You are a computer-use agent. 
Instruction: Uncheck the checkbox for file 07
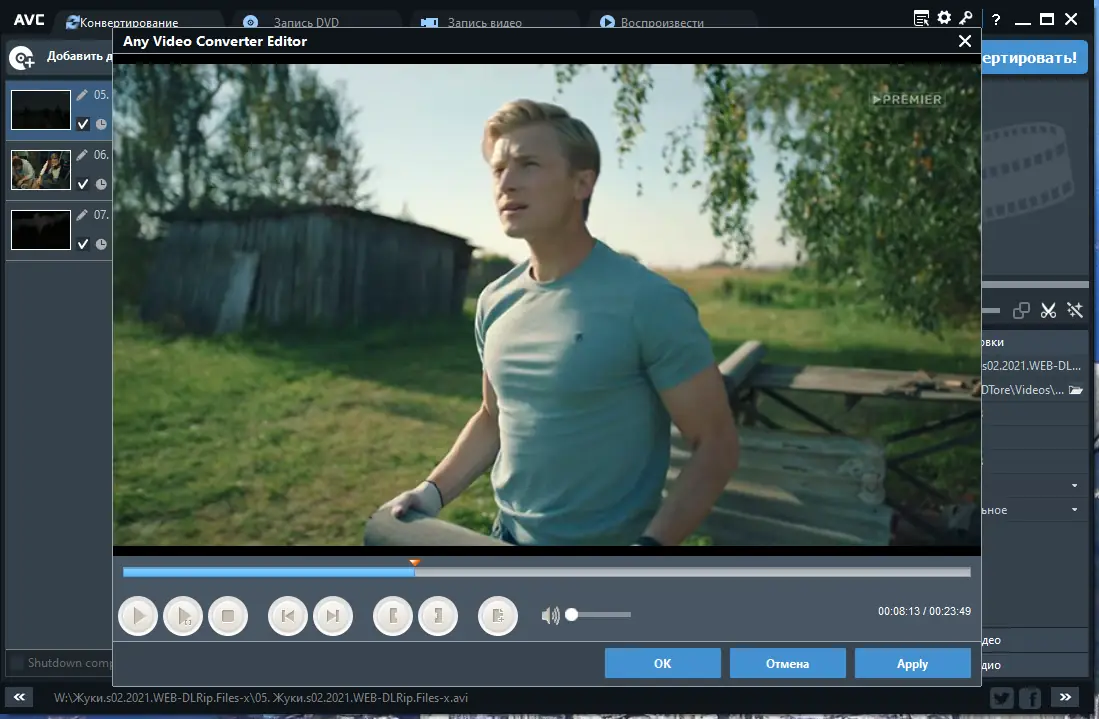[83, 244]
